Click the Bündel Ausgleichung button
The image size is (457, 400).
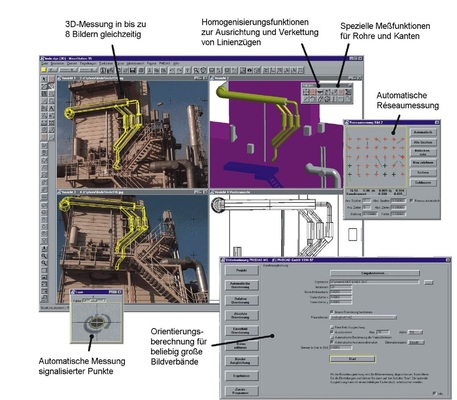[x=242, y=361]
